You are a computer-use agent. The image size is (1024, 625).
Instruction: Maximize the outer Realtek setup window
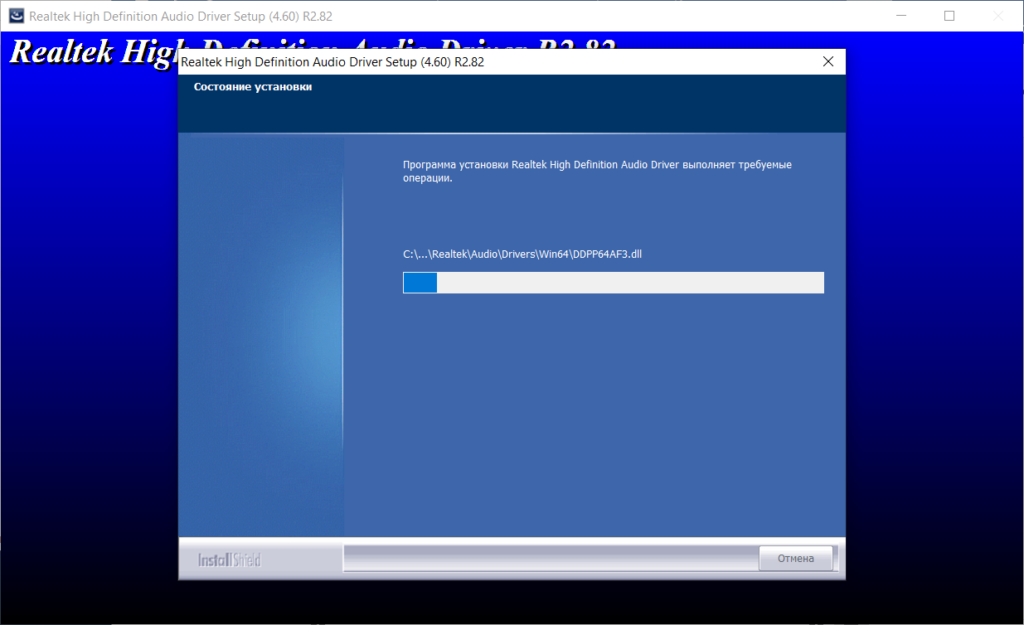[949, 16]
